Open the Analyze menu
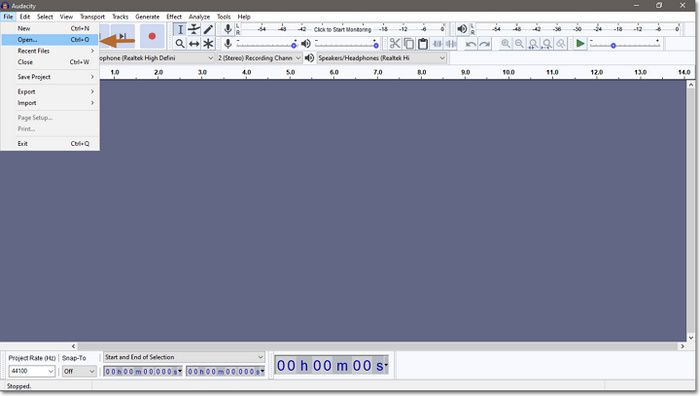The height and width of the screenshot is (396, 700). click(x=199, y=17)
